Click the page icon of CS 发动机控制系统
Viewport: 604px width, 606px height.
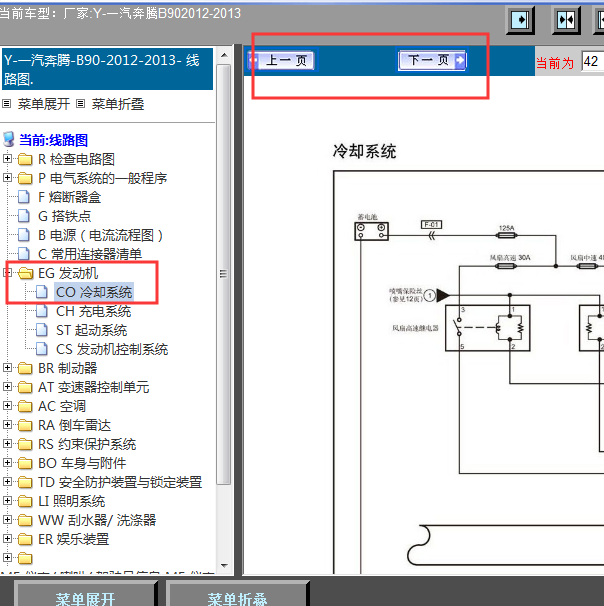coord(42,349)
